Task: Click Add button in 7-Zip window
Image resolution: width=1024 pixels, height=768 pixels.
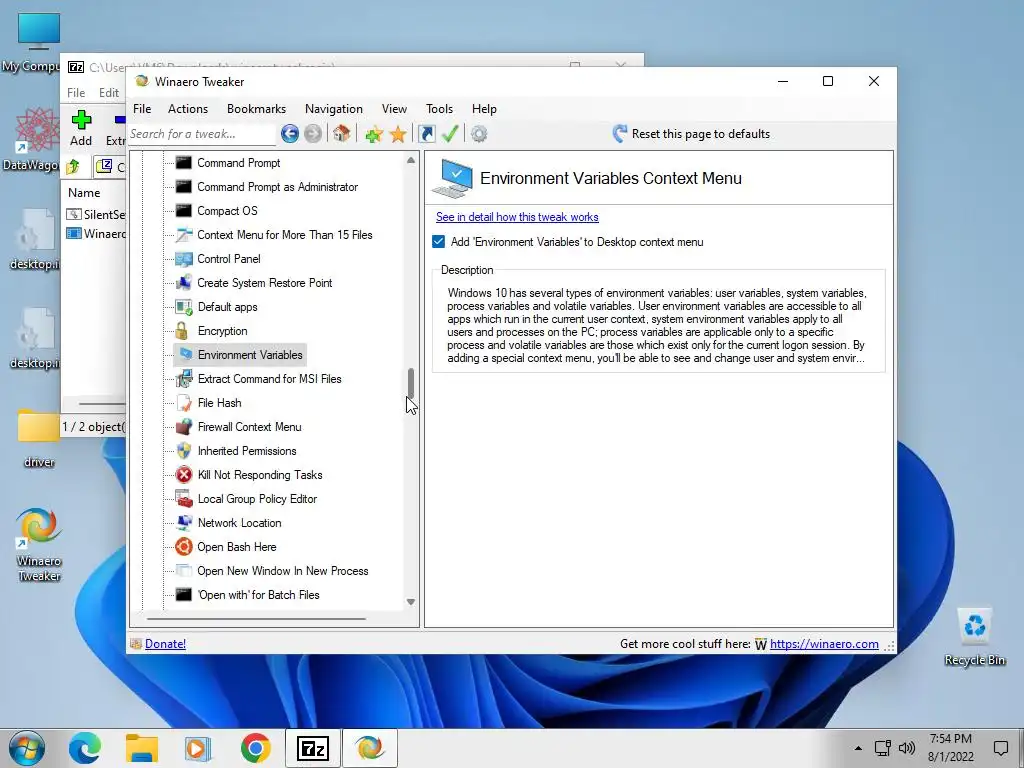Action: coord(81,128)
